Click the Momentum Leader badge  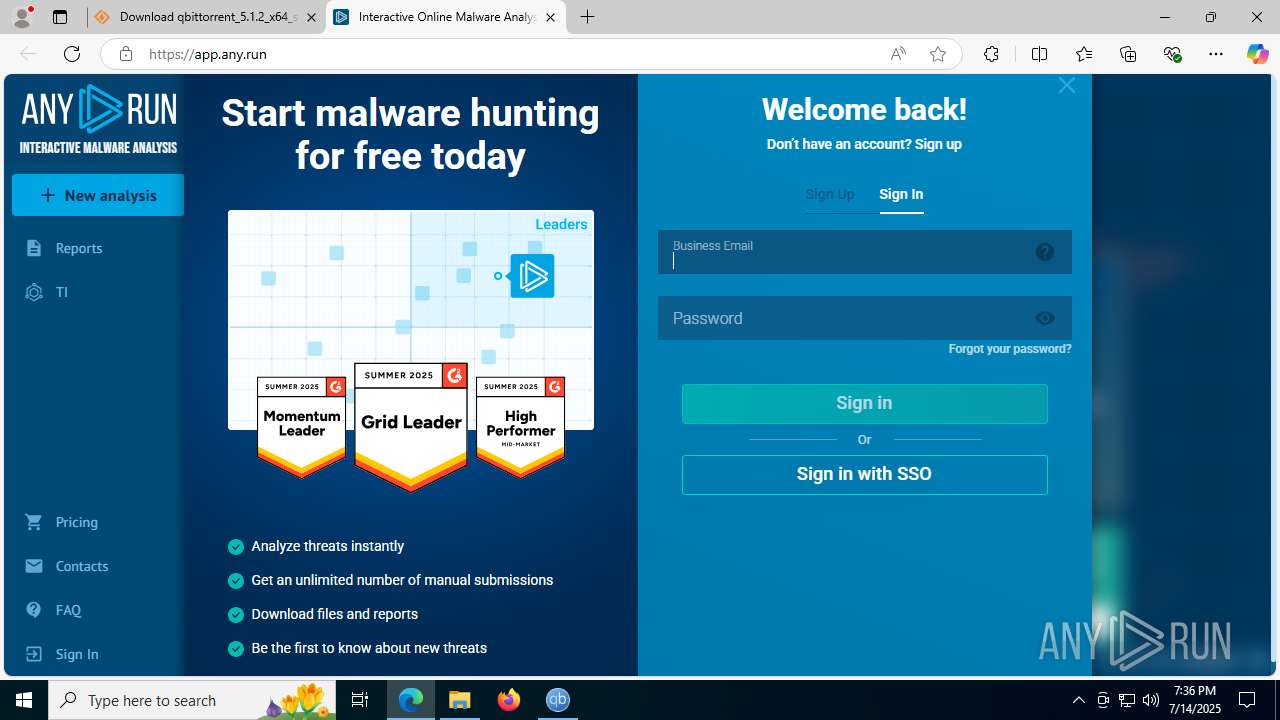[302, 427]
